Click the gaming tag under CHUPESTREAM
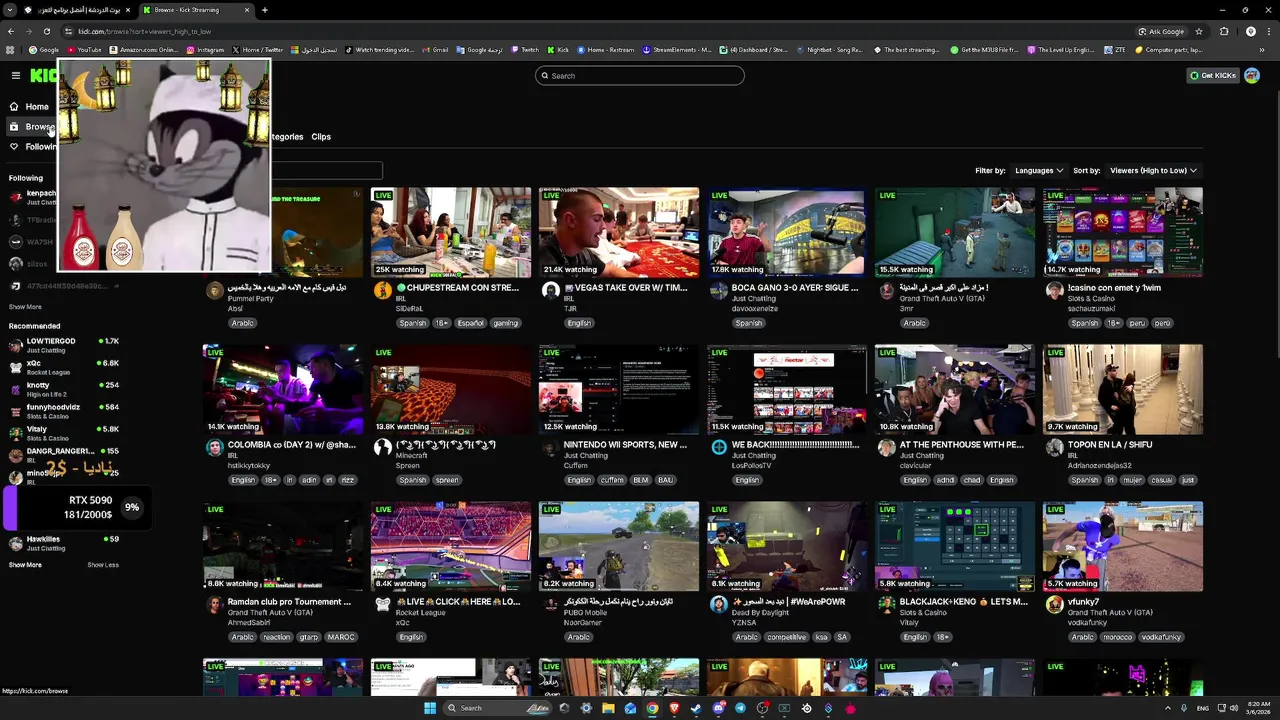This screenshot has height=720, width=1280. (506, 323)
